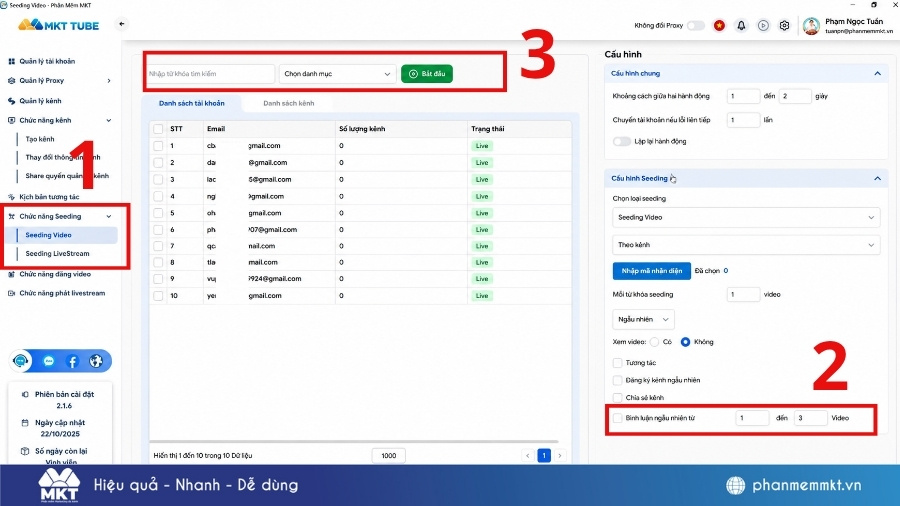Click Quản lý kênh sidebar icon
This screenshot has width=900, height=506.
click(11, 101)
